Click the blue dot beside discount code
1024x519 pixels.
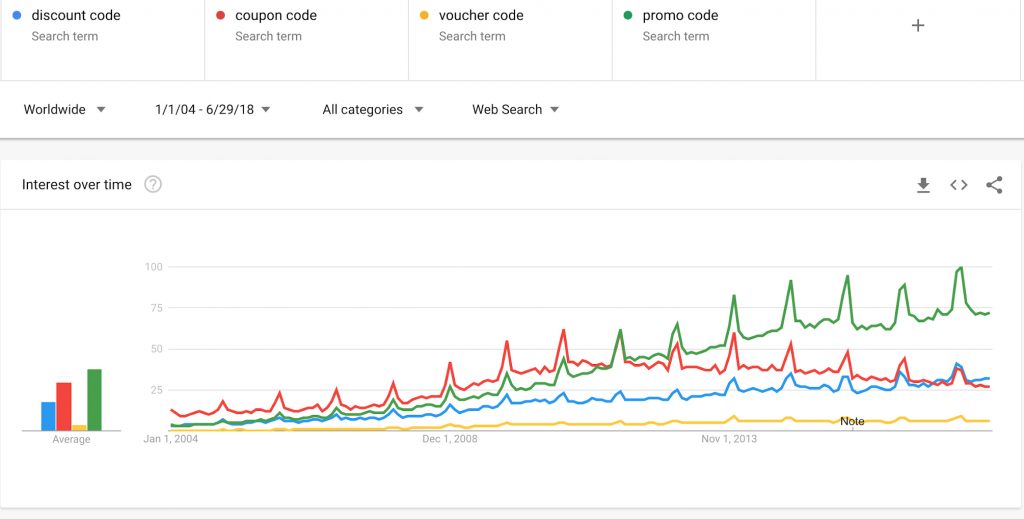17,15
